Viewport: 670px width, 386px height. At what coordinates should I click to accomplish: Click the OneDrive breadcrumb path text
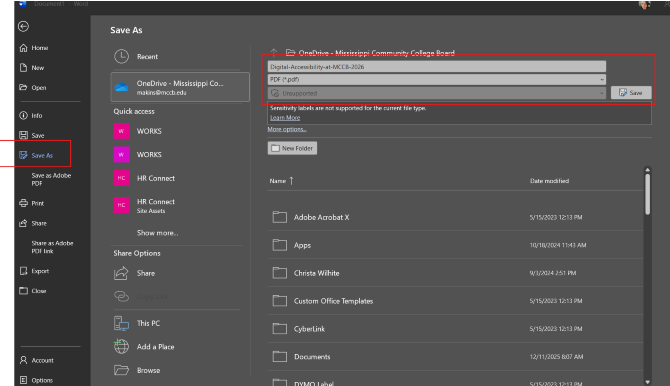(376, 53)
